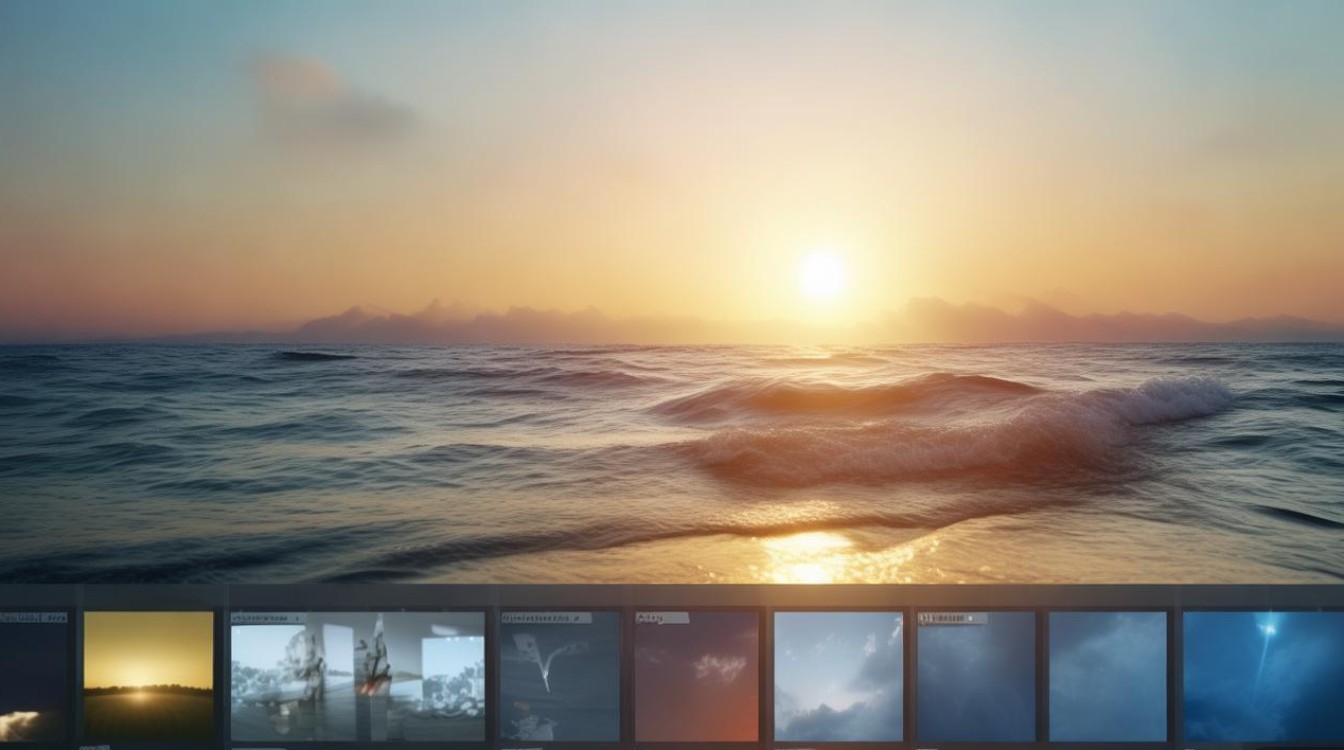The height and width of the screenshot is (750, 1344).
Task: Choose the bright blue light beam thumbnail
Action: (x=1262, y=676)
